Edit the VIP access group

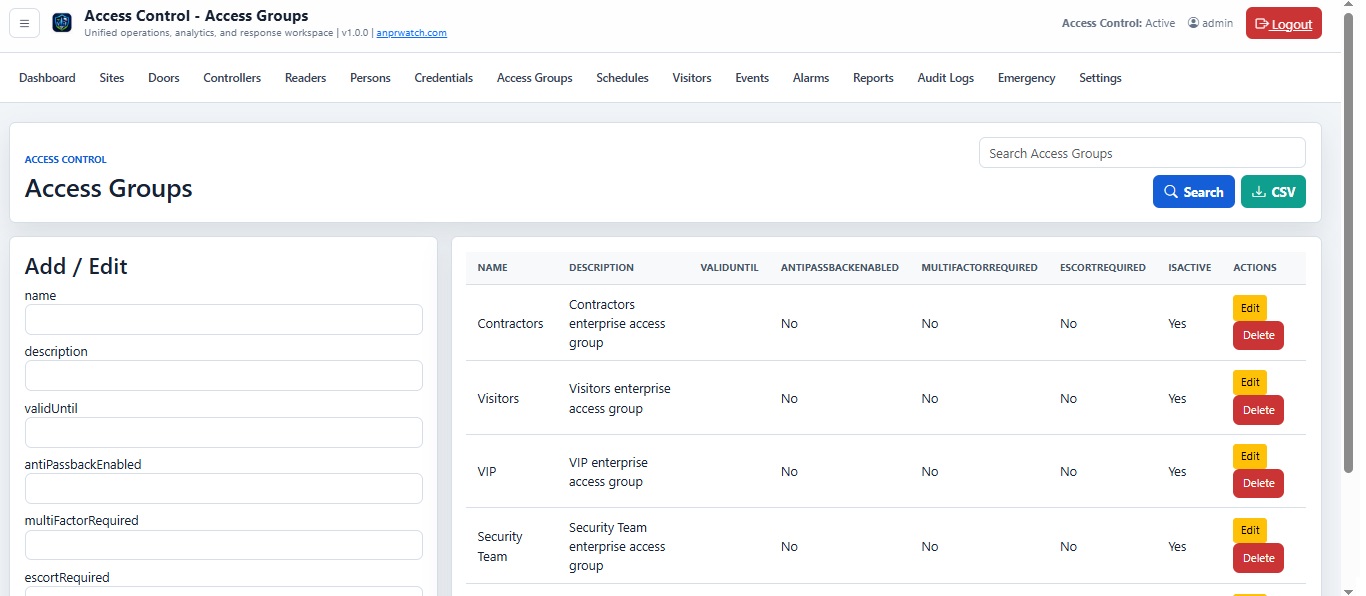pos(1250,456)
